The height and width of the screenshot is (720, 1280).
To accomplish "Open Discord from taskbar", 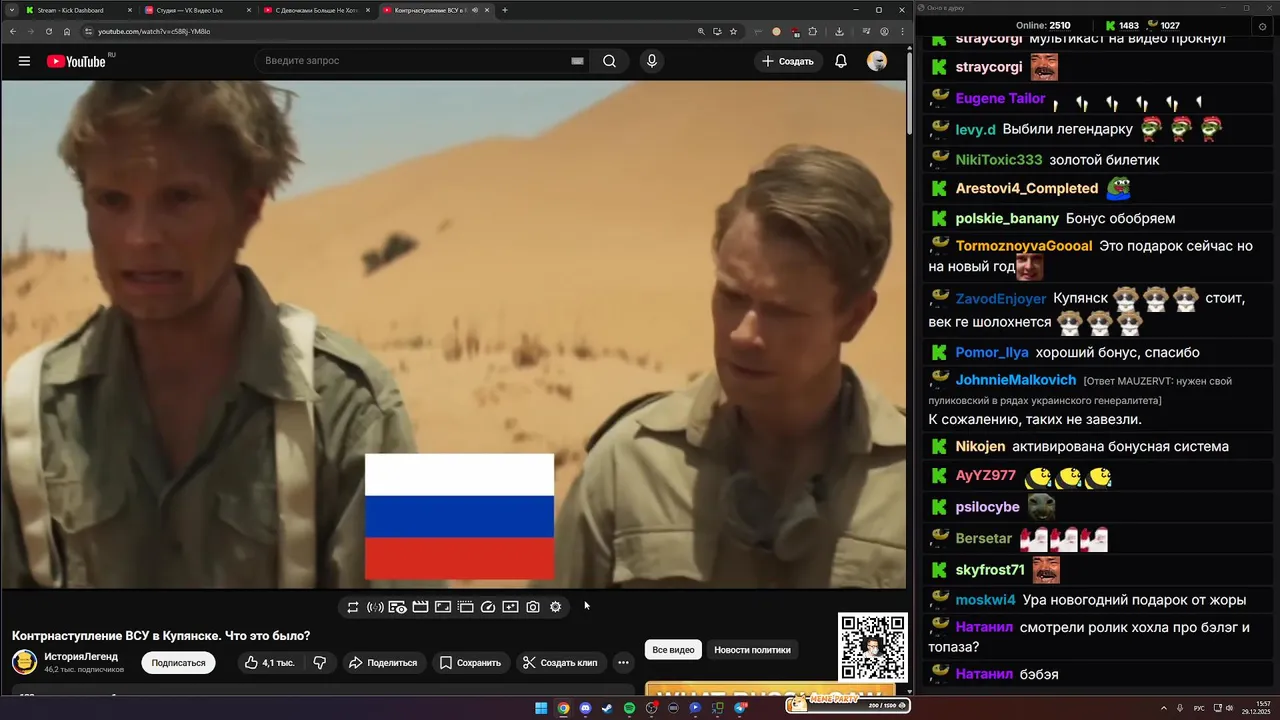I will pos(585,708).
